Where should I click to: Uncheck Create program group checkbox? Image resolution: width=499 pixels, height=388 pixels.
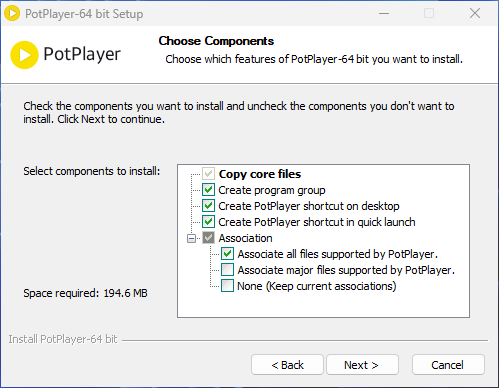[208, 190]
